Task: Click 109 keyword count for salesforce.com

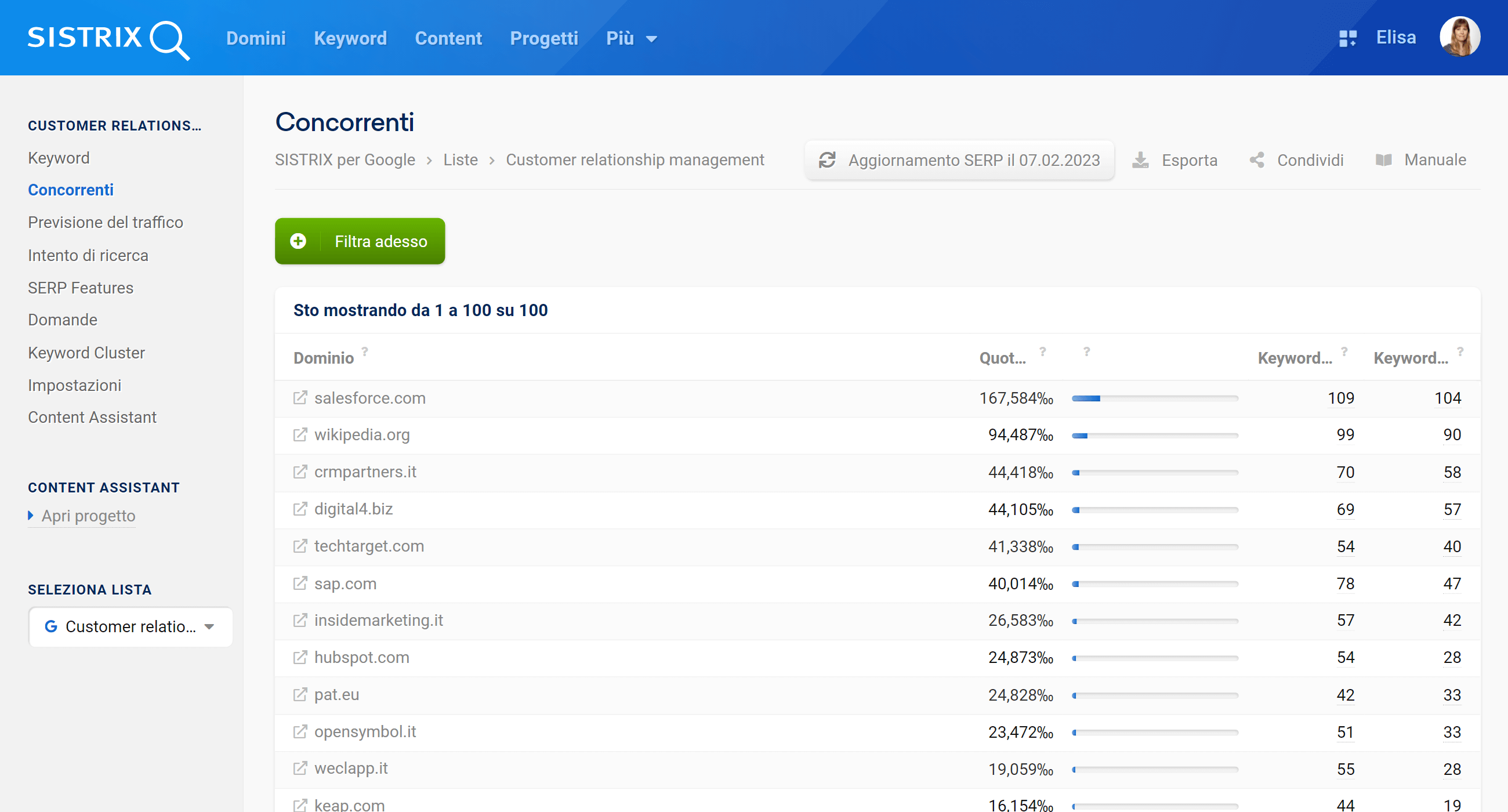Action: tap(1340, 398)
